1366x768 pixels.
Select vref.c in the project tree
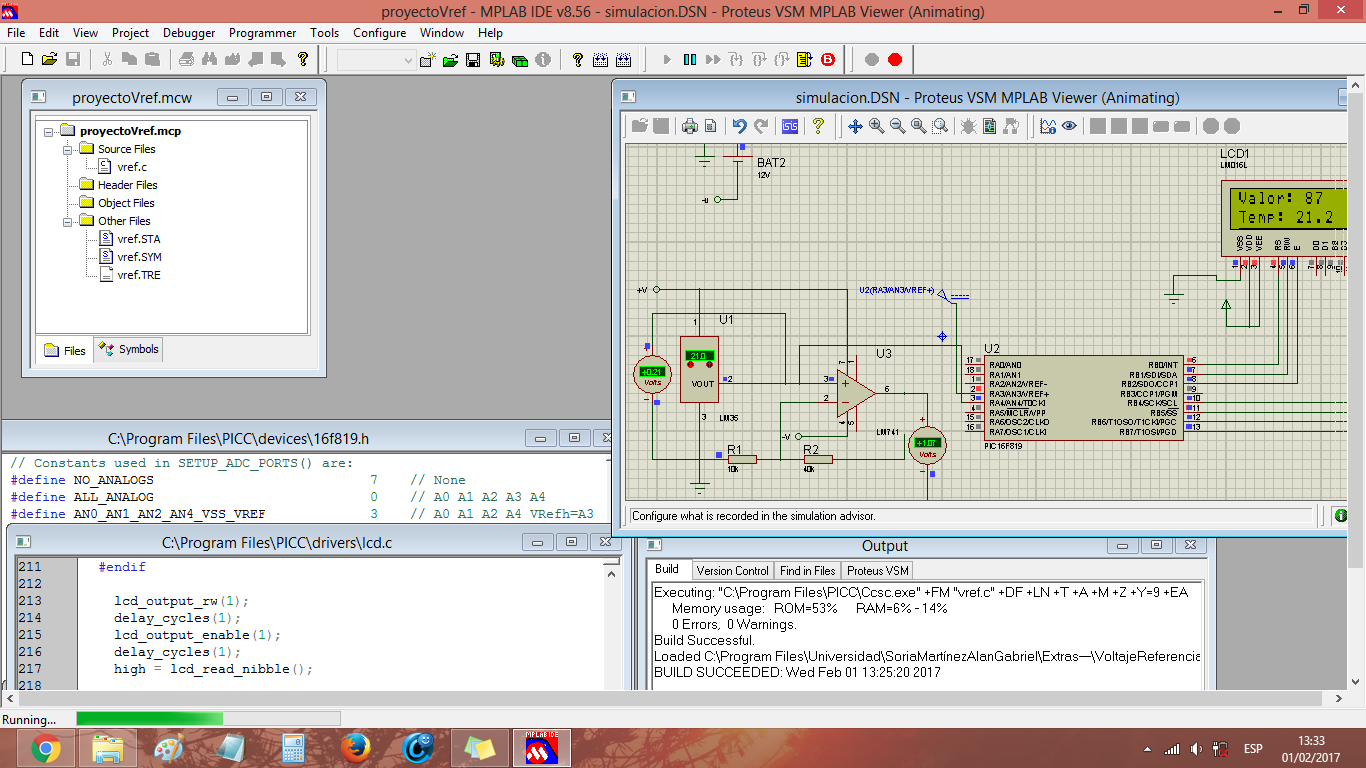131,167
